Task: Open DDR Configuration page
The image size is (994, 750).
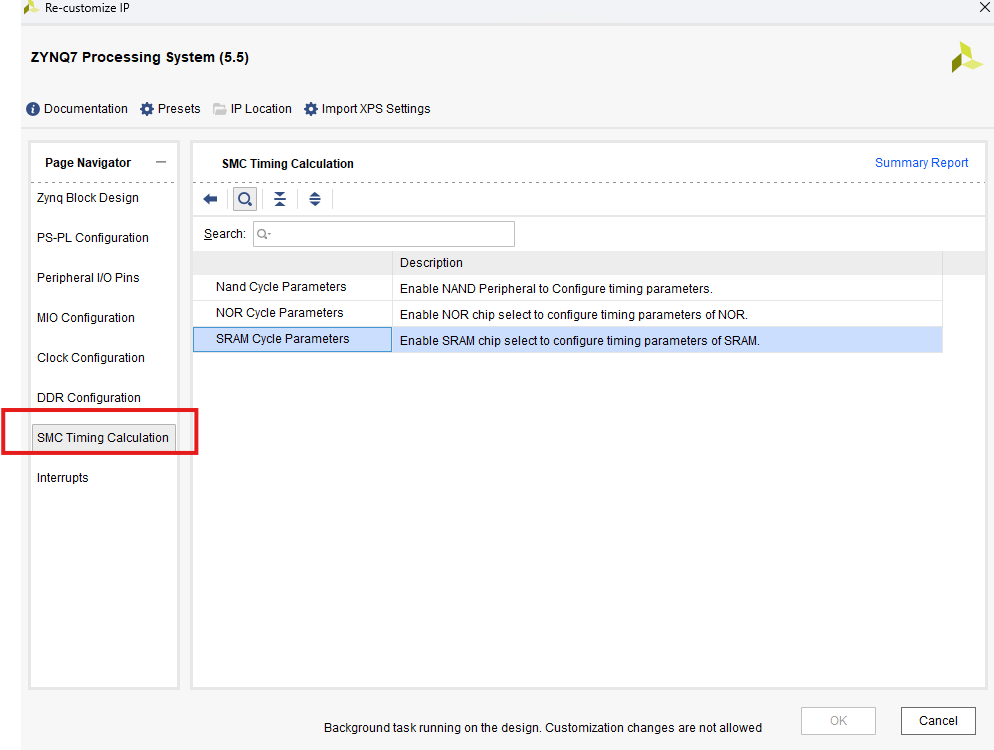Action: [89, 398]
